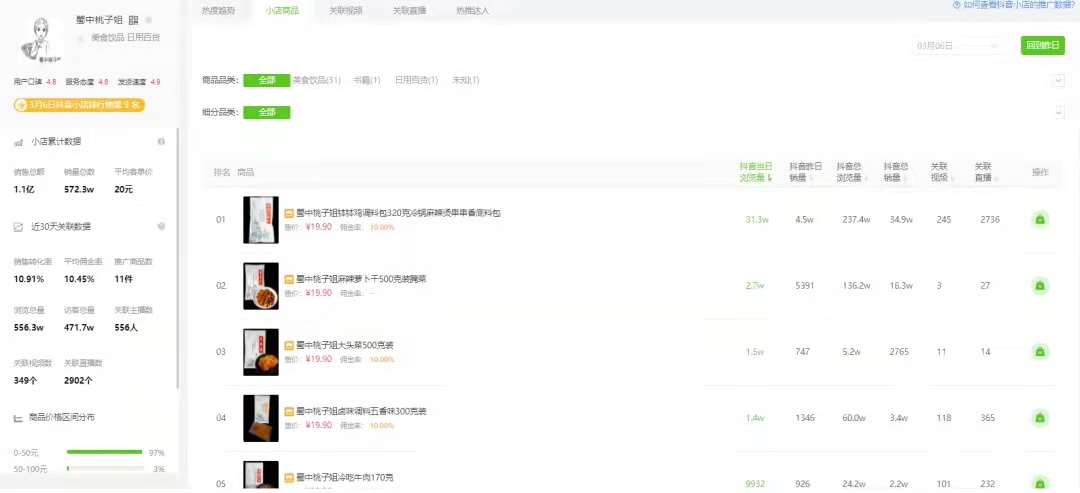Click the 卤味调料 product thumbnail

[260, 418]
